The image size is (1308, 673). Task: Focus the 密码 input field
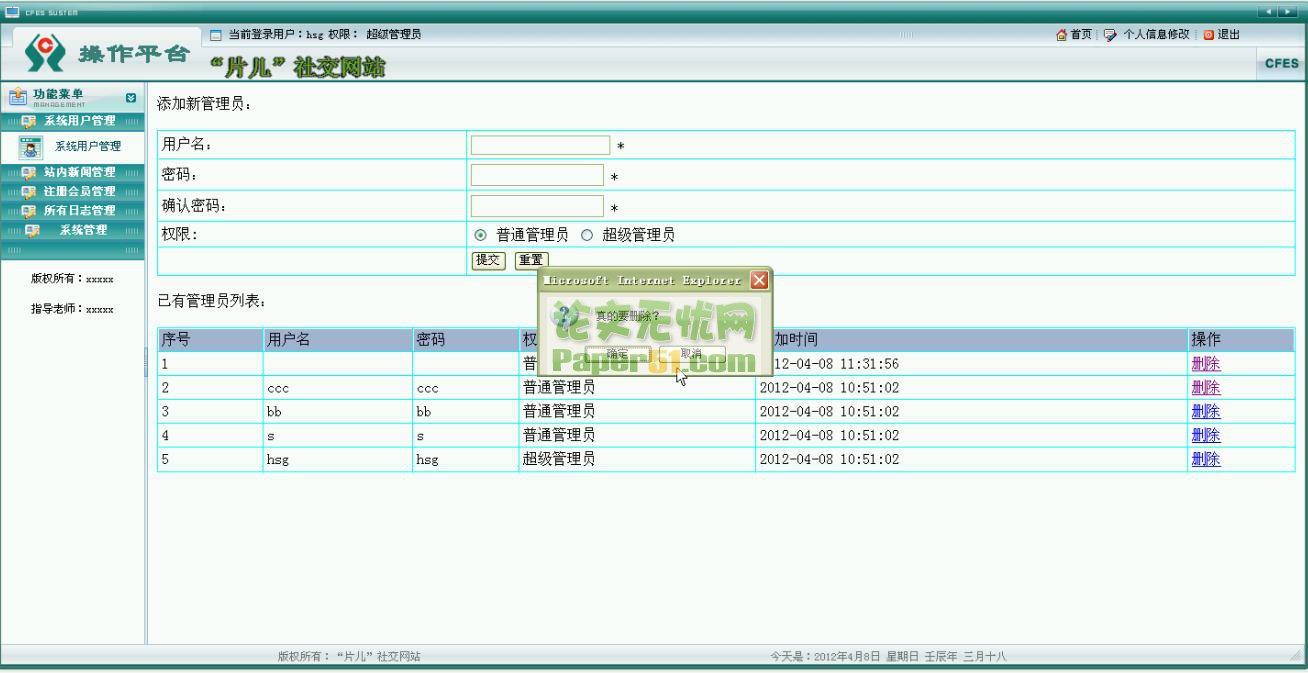537,175
